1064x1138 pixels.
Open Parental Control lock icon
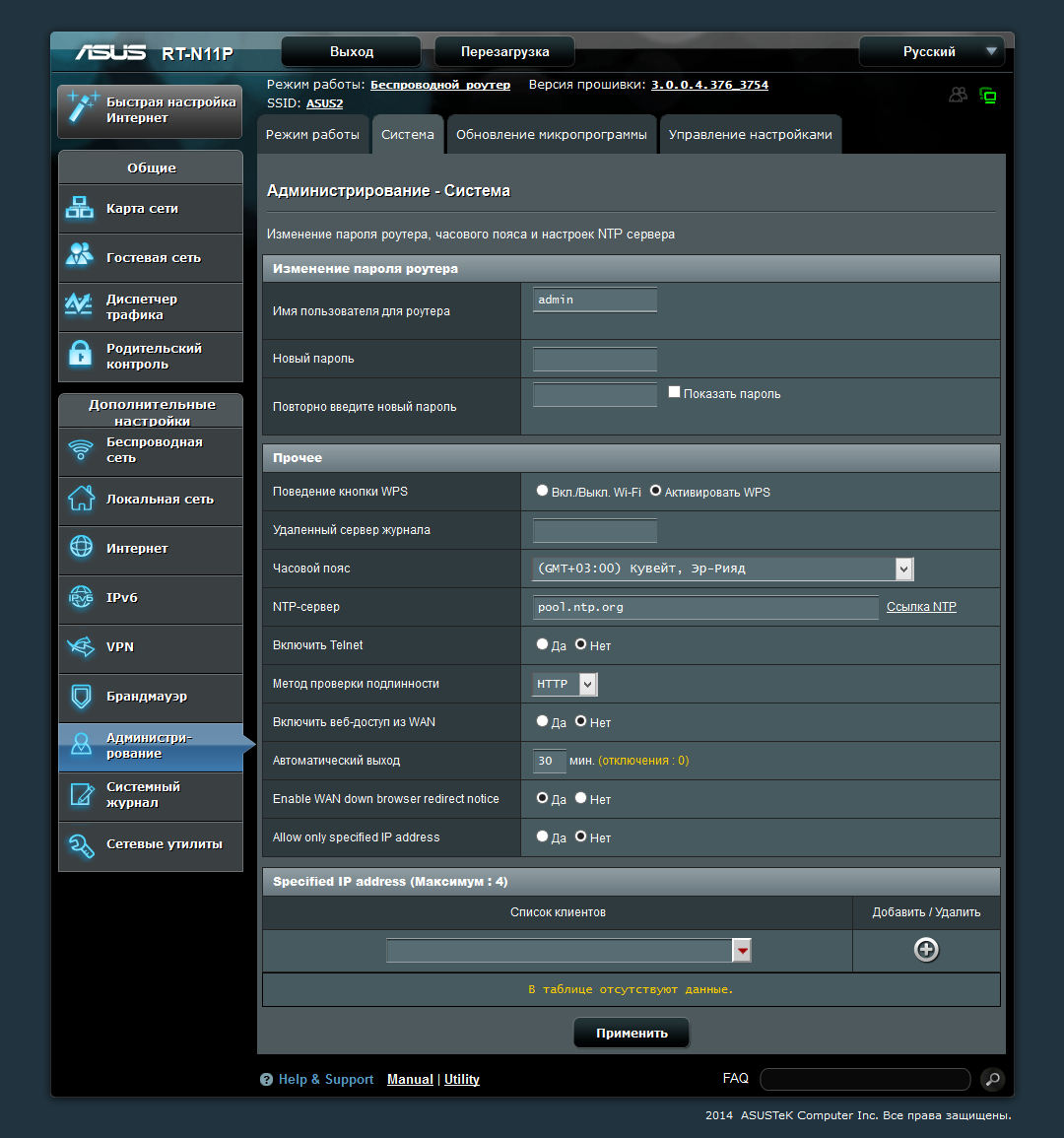80,354
